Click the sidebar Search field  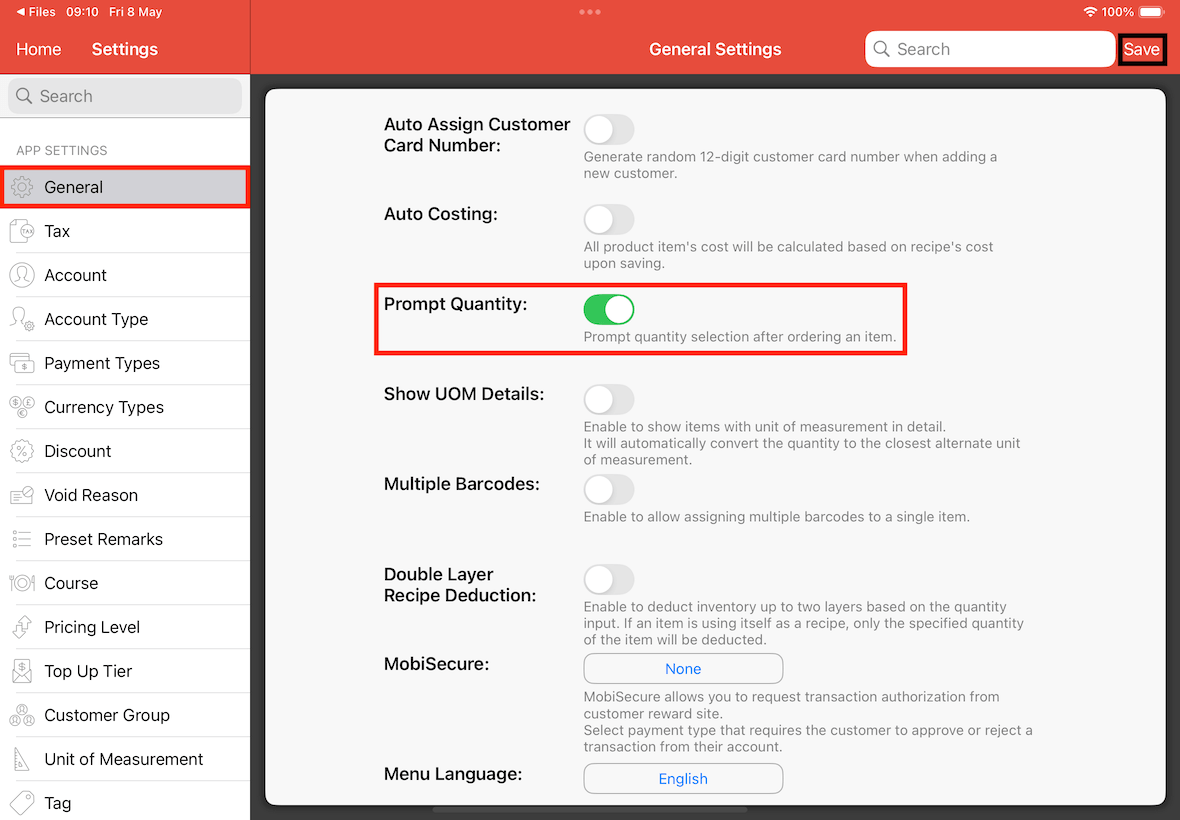pyautogui.click(x=125, y=96)
